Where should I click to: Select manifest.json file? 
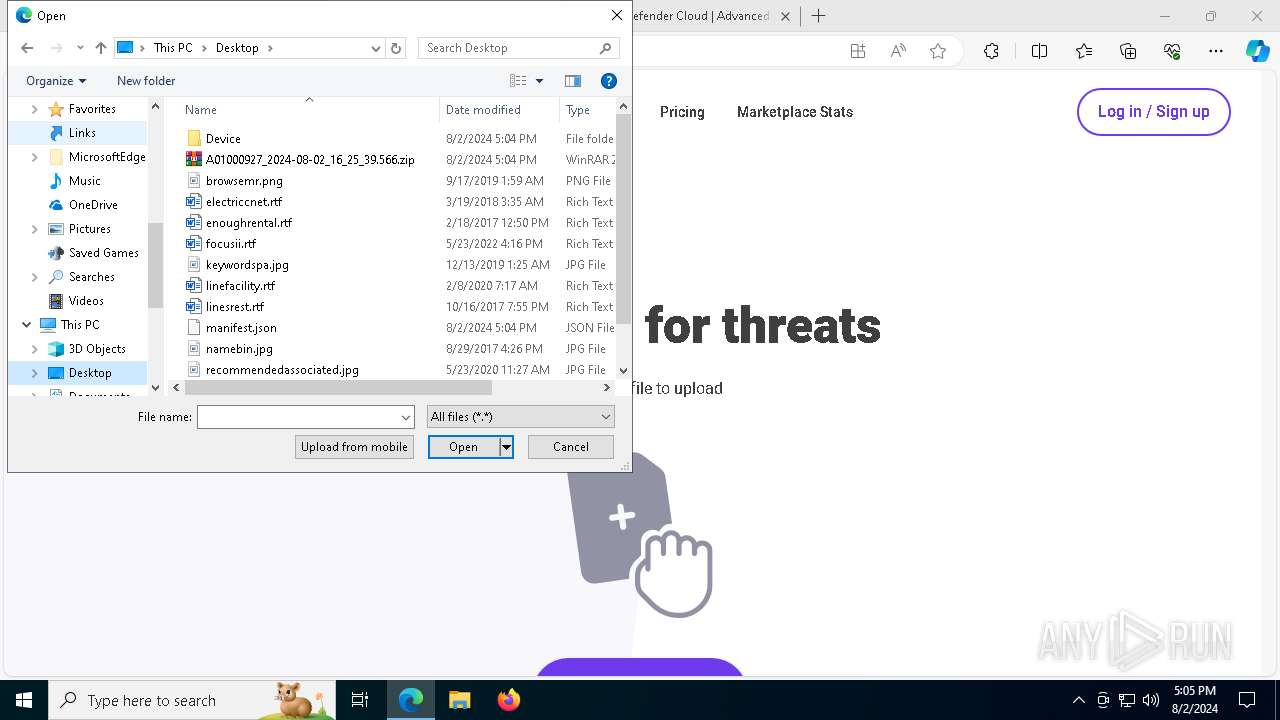[241, 328]
